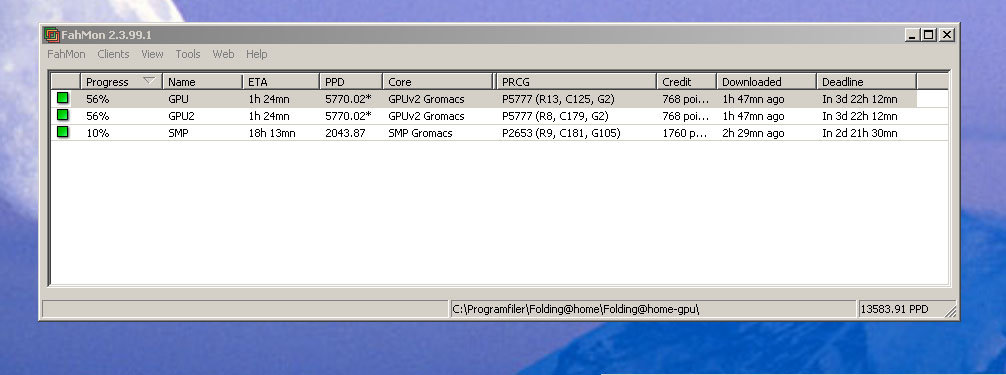1006x375 pixels.
Task: Click green status square for SMP client
Action: 62,132
